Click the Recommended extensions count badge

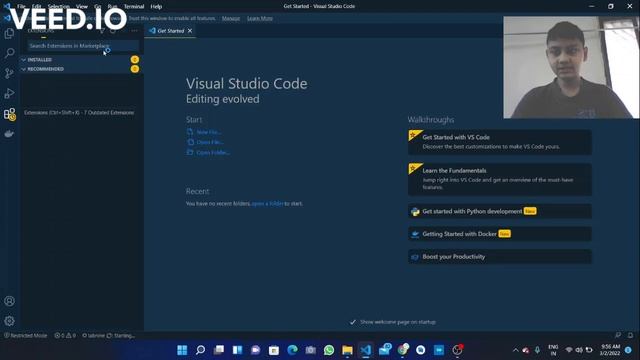pos(135,69)
